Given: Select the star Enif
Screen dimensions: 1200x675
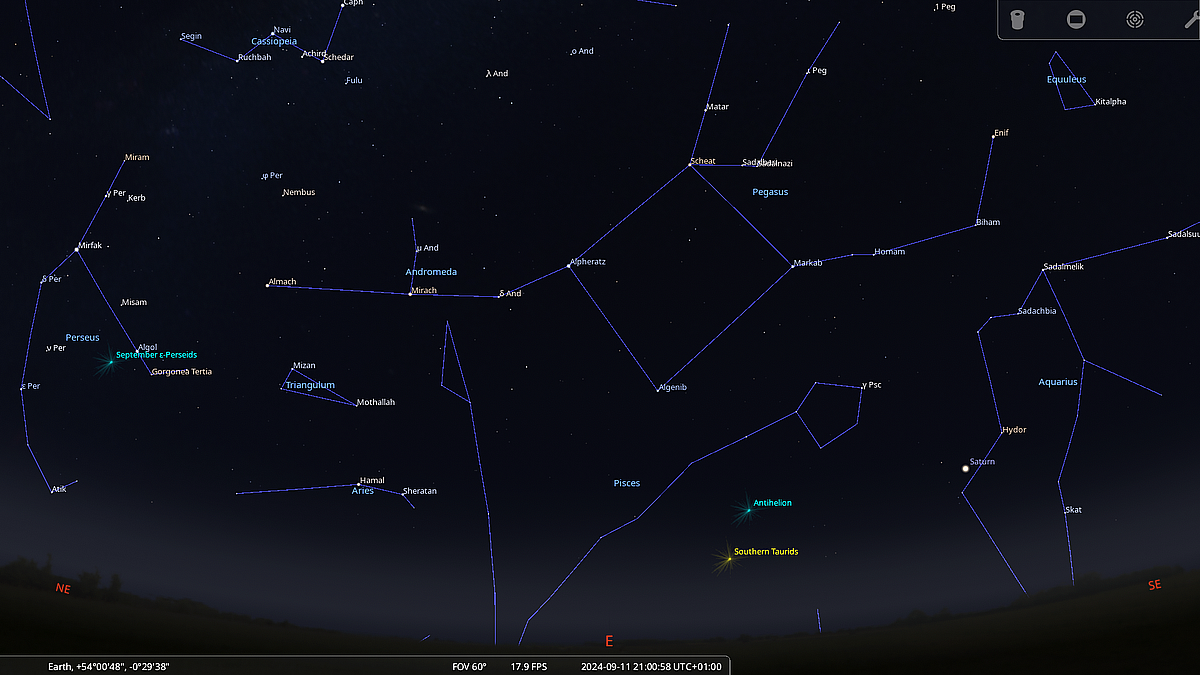Looking at the screenshot, I should click(994, 136).
